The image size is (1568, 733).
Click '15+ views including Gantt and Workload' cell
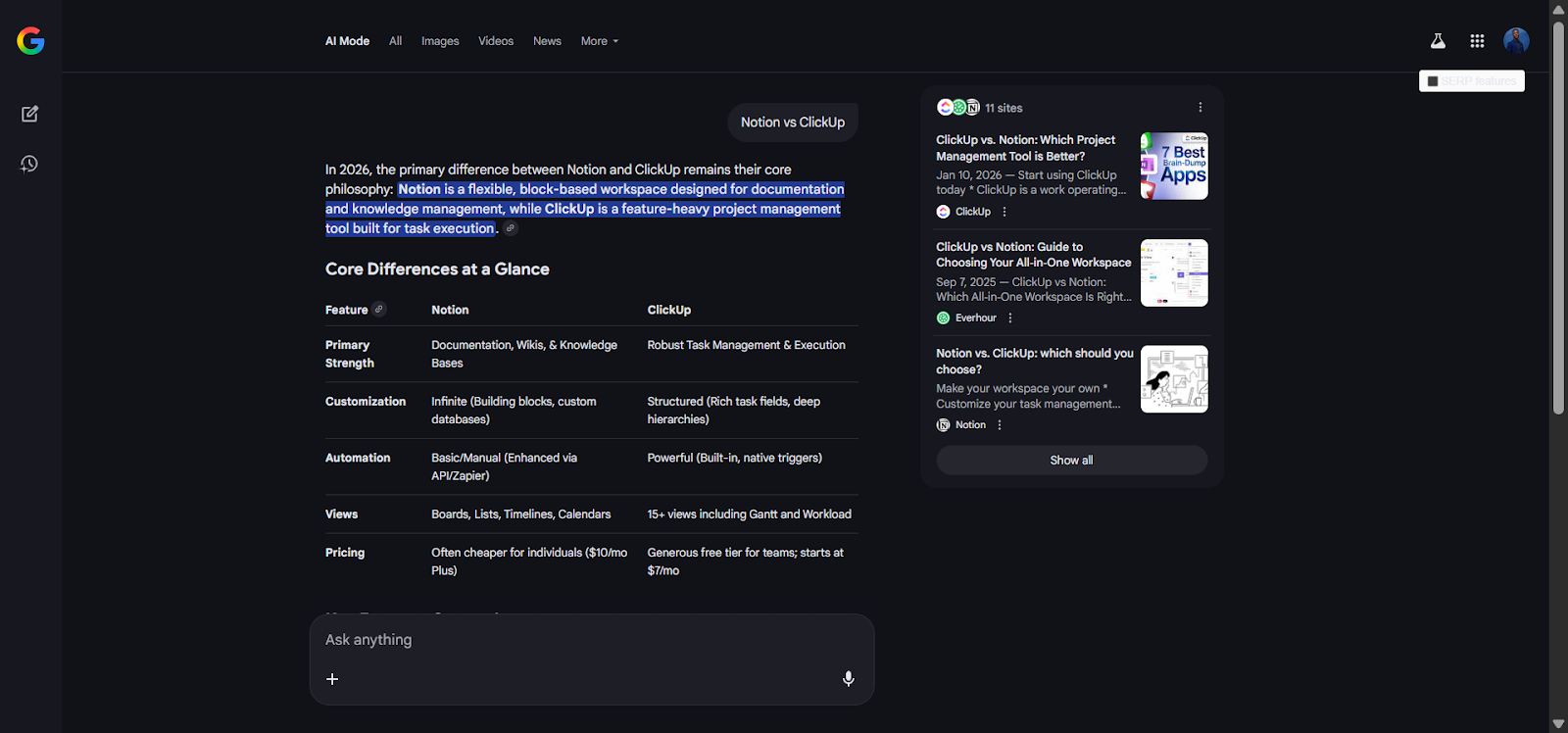click(749, 514)
